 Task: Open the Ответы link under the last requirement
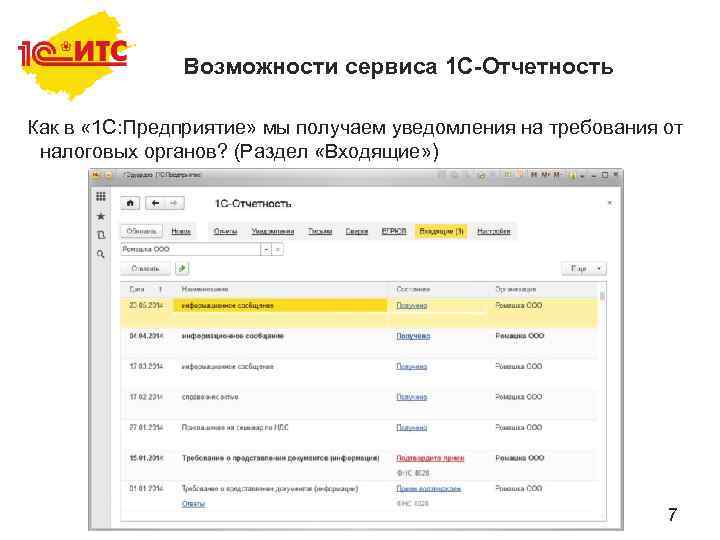(193, 504)
